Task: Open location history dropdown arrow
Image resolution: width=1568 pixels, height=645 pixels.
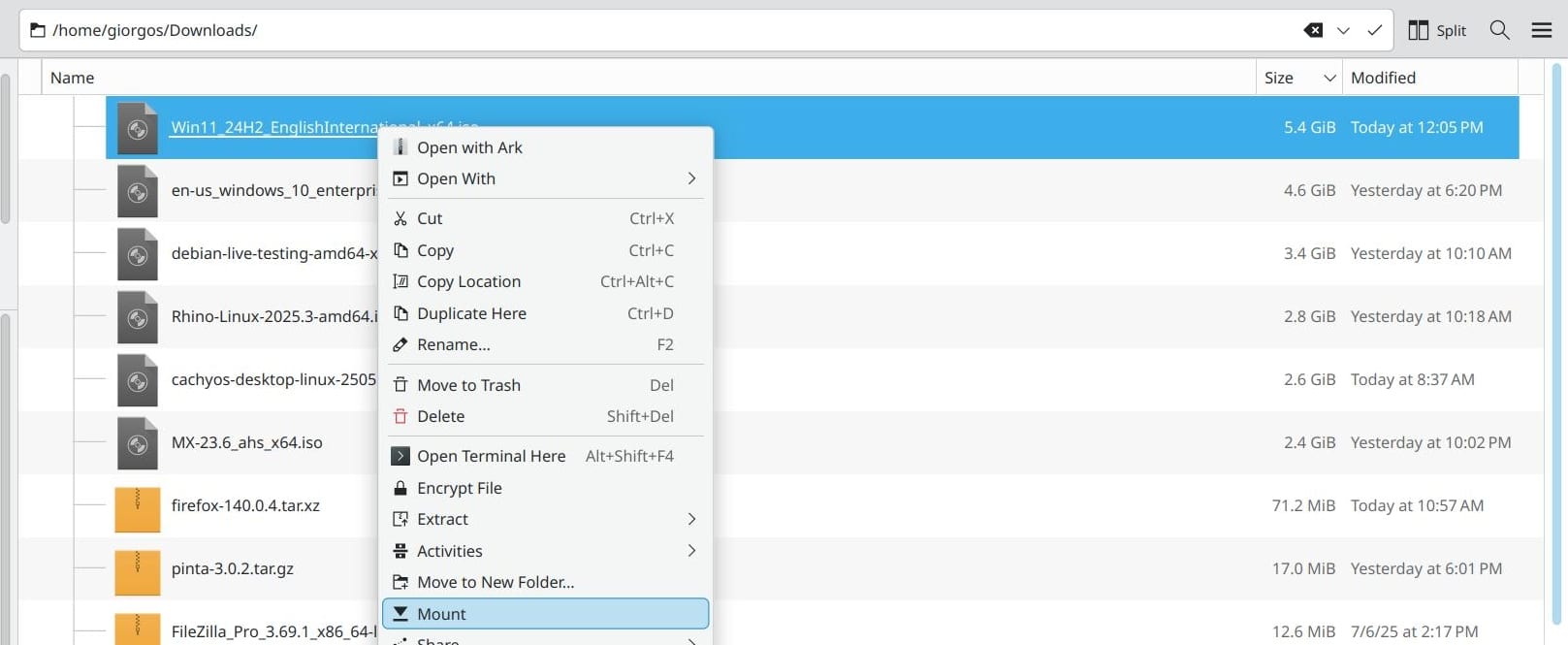Action: pos(1343,30)
